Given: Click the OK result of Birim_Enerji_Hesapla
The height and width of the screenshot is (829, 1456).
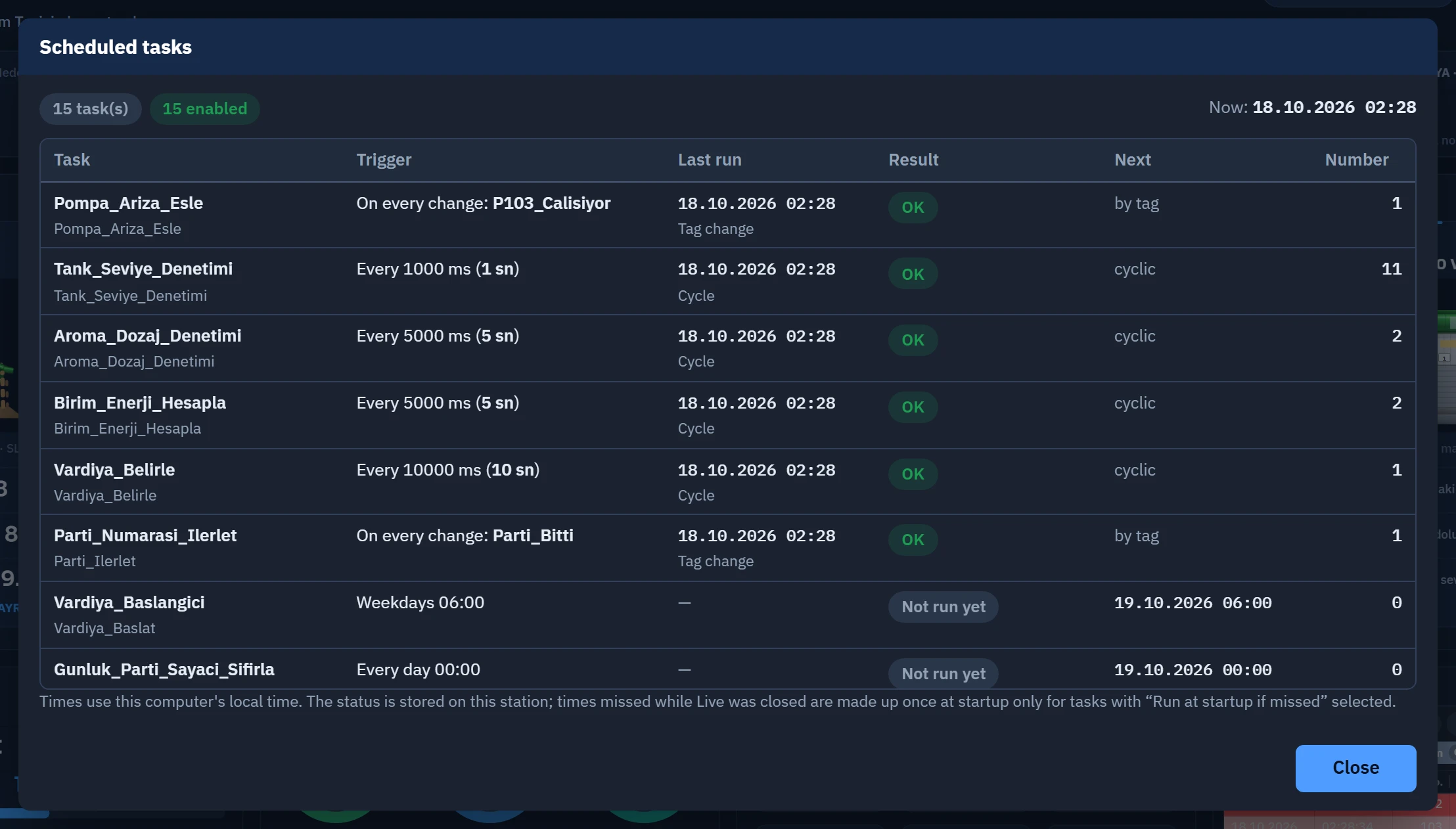Looking at the screenshot, I should pyautogui.click(x=913, y=407).
